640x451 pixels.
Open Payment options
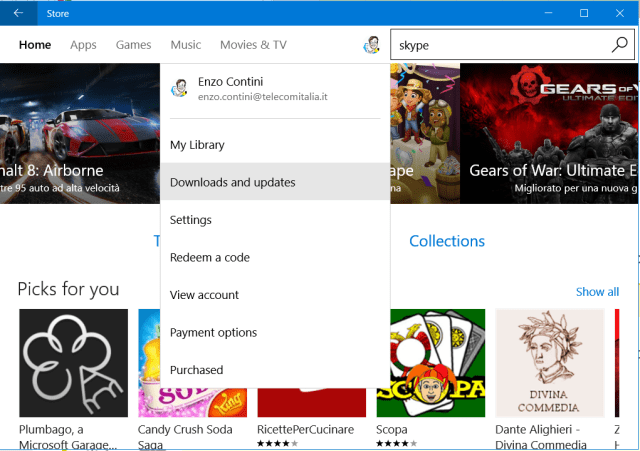tap(275, 333)
